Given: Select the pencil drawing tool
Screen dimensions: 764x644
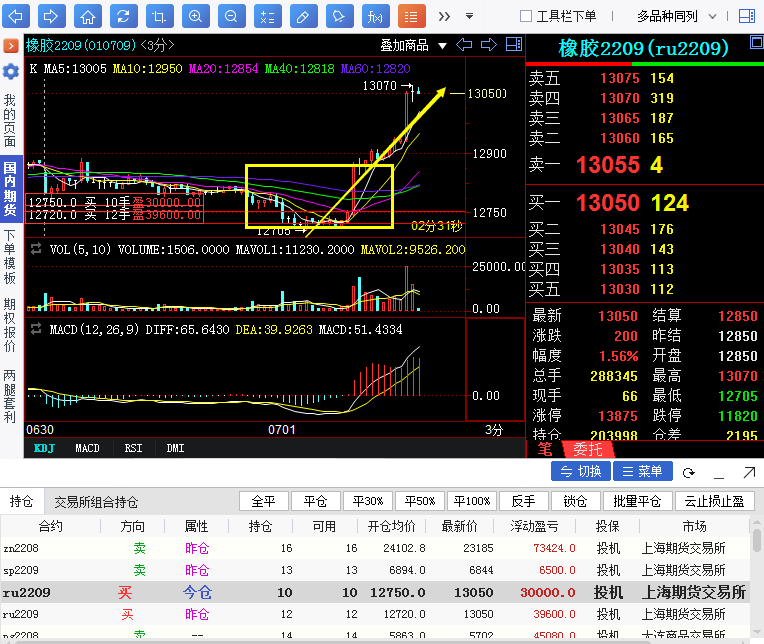Looking at the screenshot, I should [302, 16].
